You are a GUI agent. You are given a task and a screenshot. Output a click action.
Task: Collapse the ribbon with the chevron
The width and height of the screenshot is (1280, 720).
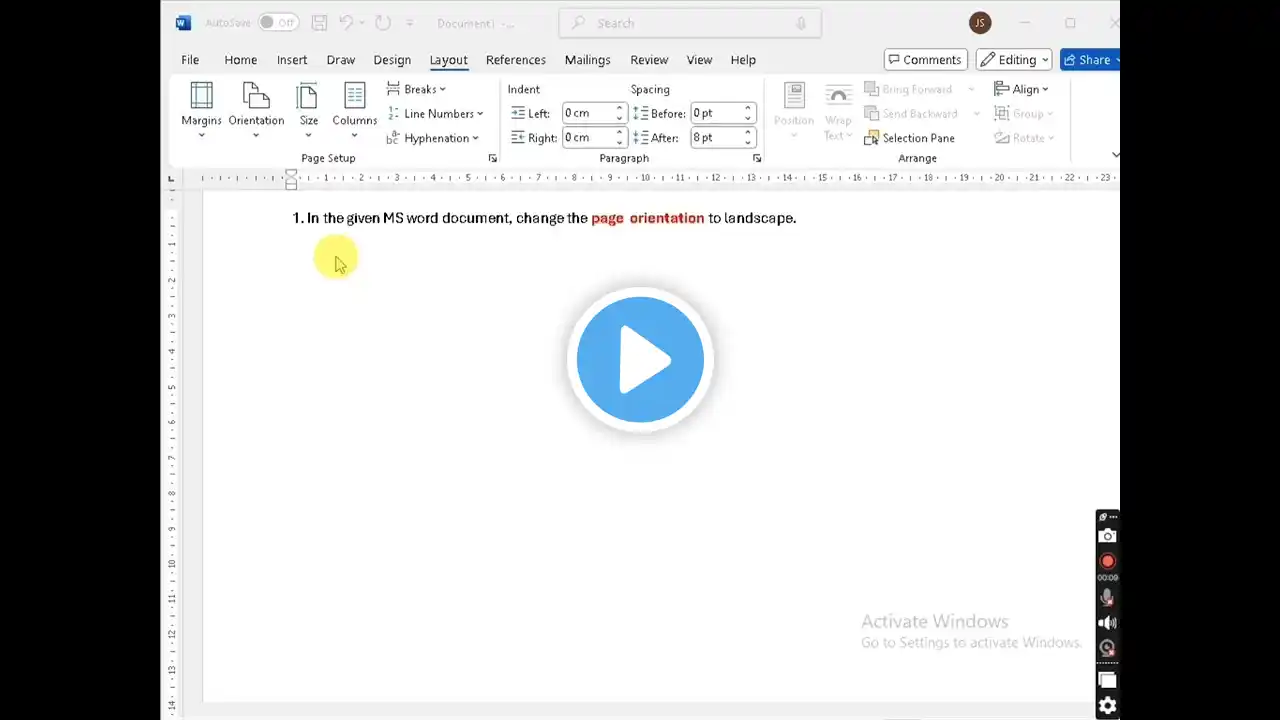click(1115, 155)
